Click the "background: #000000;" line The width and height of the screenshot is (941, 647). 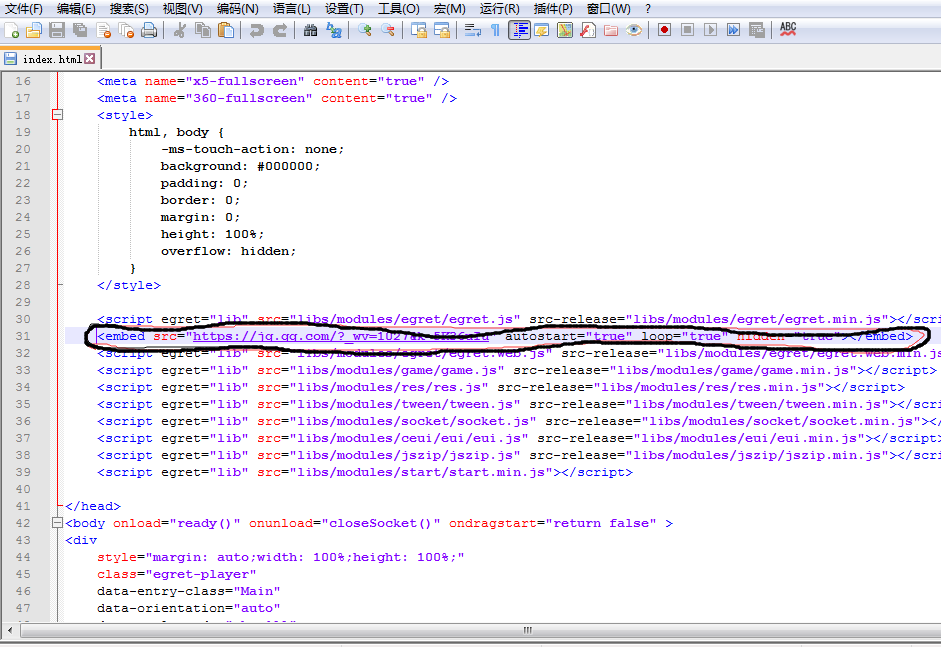[x=240, y=166]
